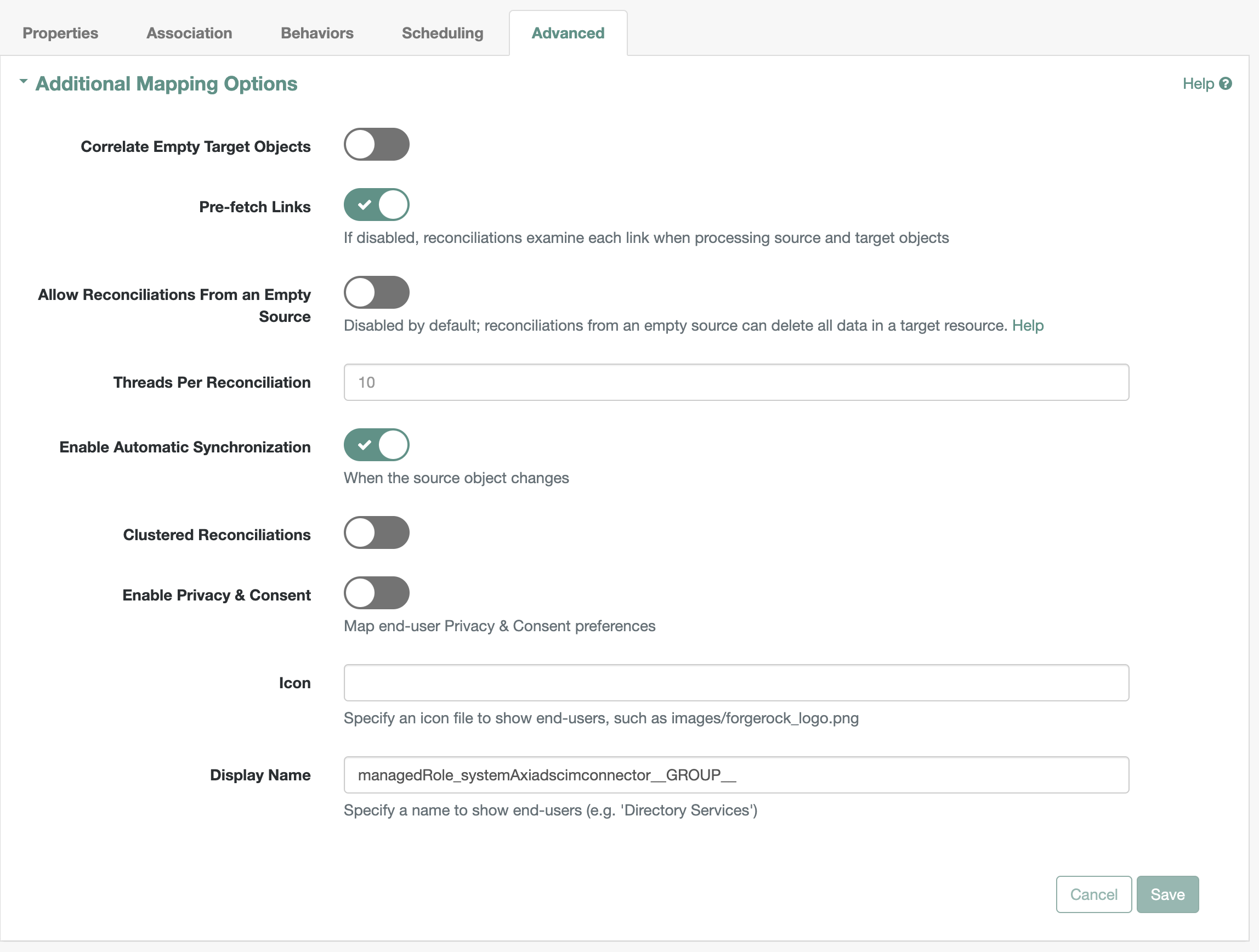The width and height of the screenshot is (1259, 952).
Task: Click the Help question mark icon
Action: pyautogui.click(x=1226, y=84)
